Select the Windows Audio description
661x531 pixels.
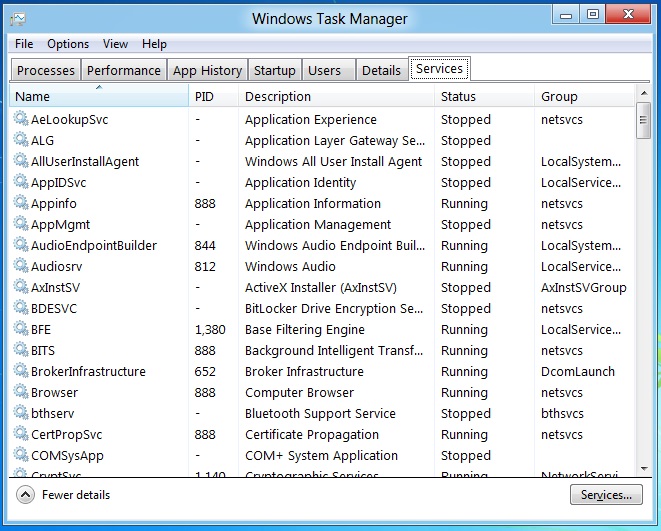point(290,267)
